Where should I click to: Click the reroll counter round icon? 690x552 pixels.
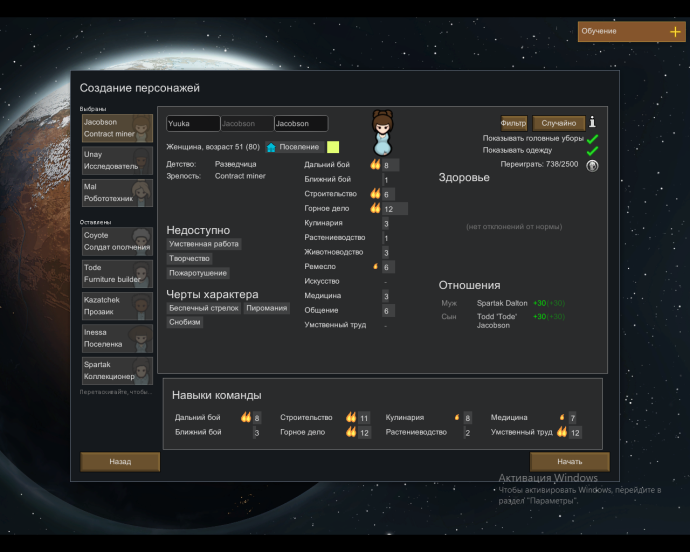(592, 166)
